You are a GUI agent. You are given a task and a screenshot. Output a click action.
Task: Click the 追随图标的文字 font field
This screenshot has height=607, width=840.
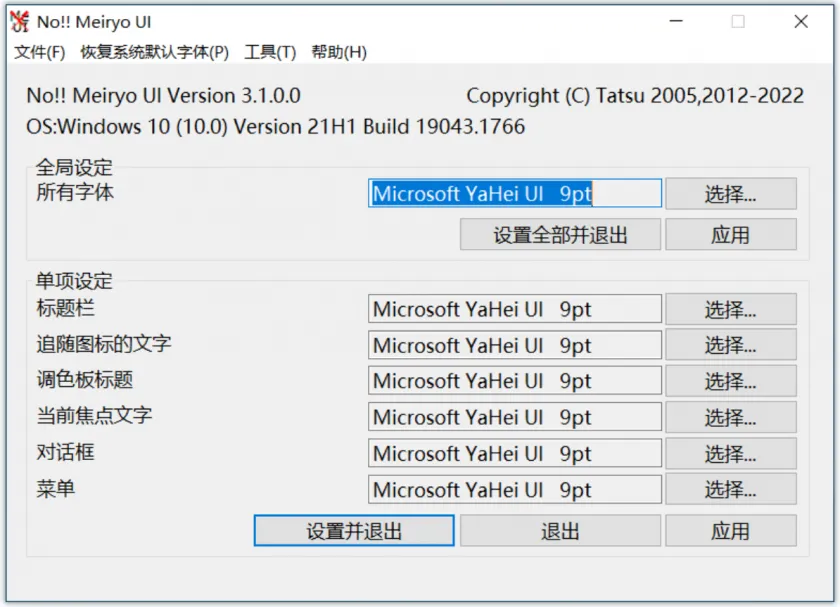(x=515, y=345)
